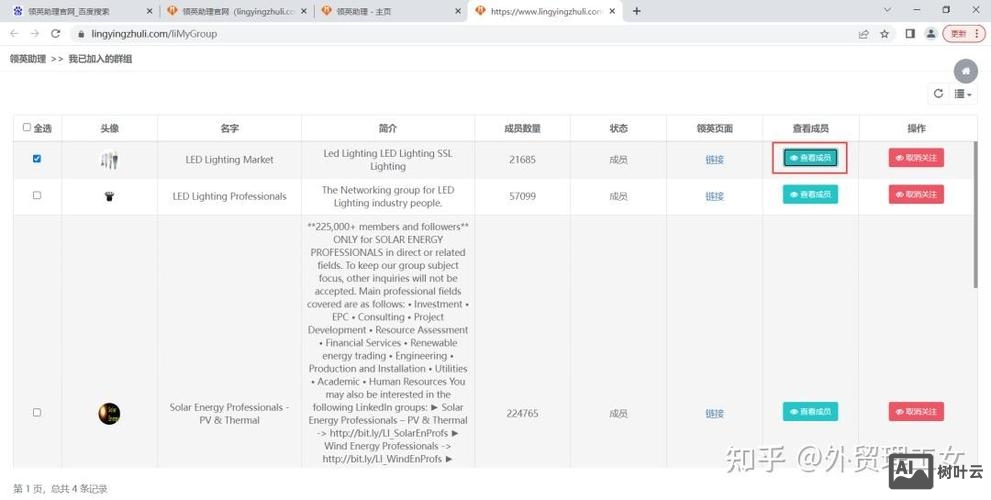This screenshot has height=500, width=991.
Task: Toggle the 全选 select-all checkbox
Action: (x=27, y=127)
